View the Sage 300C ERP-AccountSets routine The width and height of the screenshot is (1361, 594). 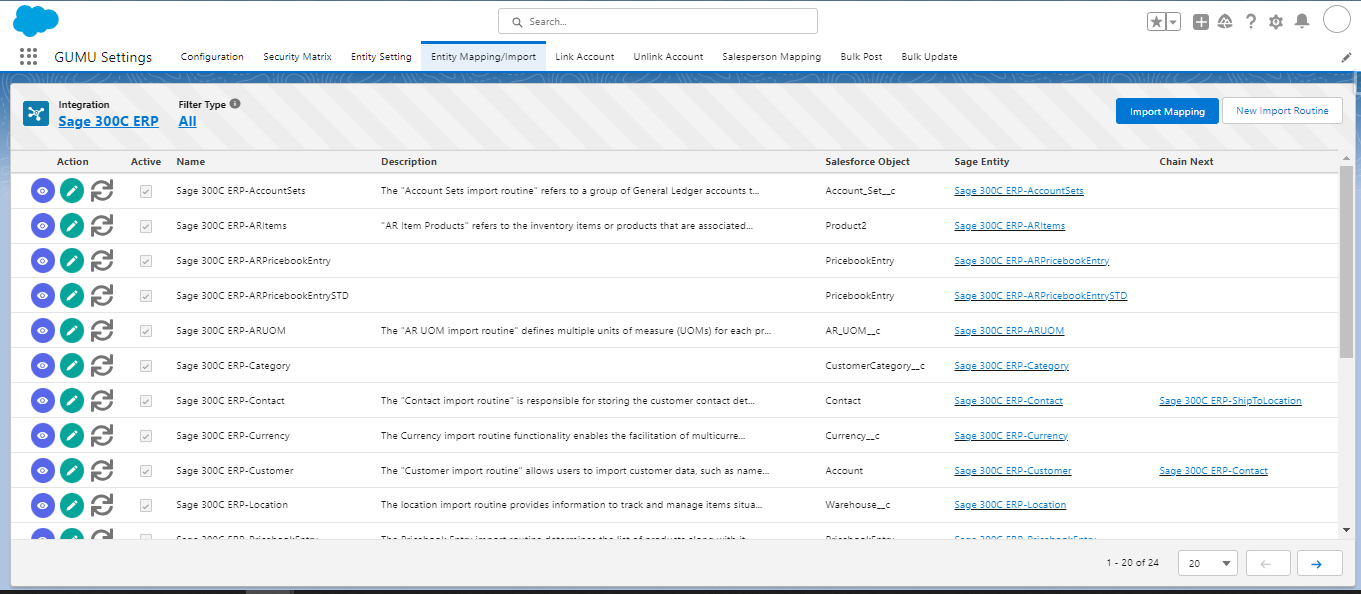click(42, 191)
